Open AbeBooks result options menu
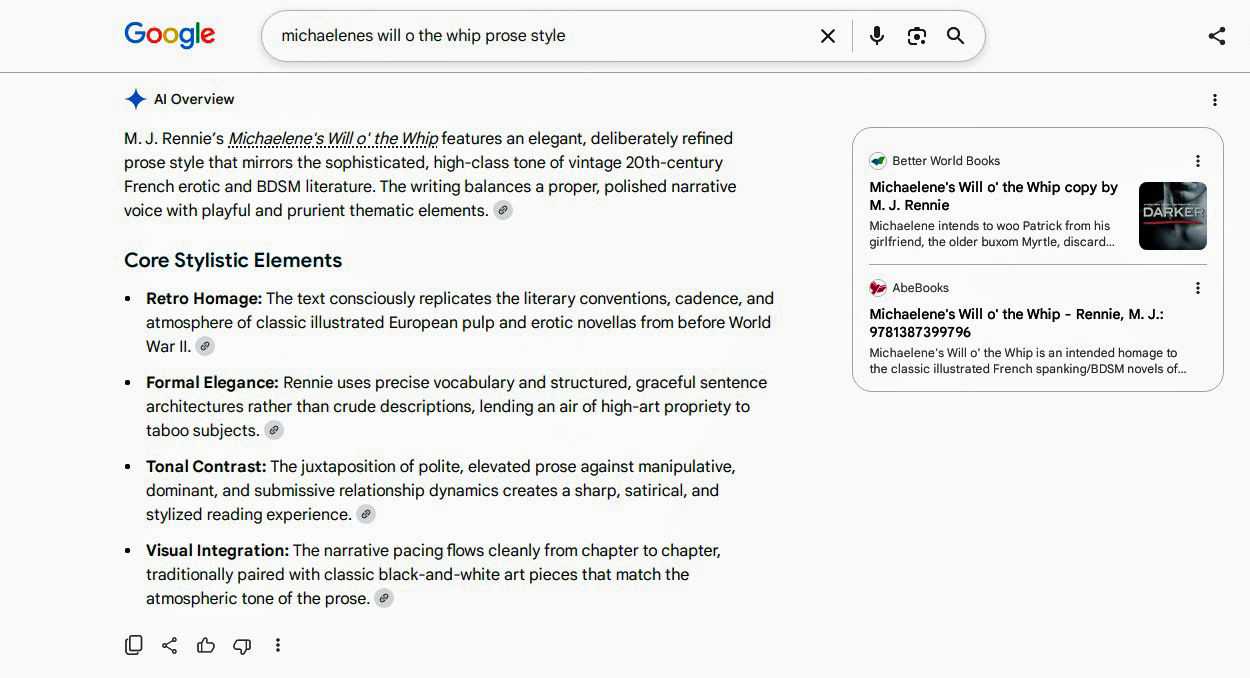 point(1198,288)
